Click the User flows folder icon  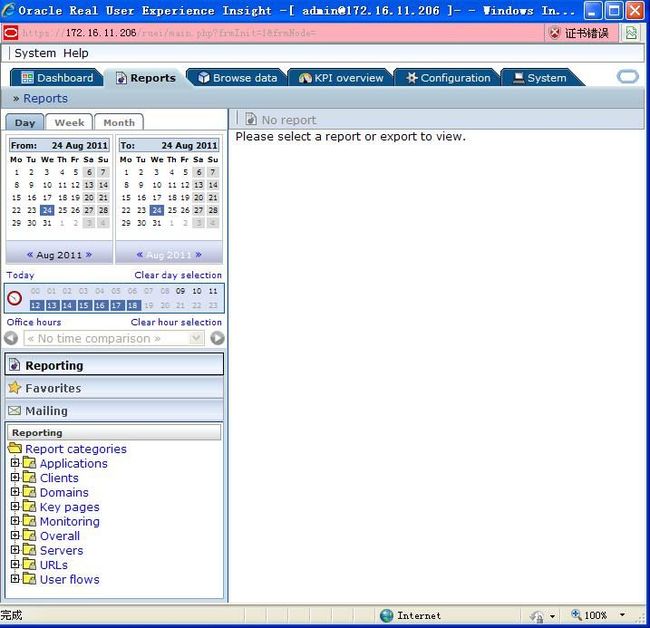click(x=29, y=578)
